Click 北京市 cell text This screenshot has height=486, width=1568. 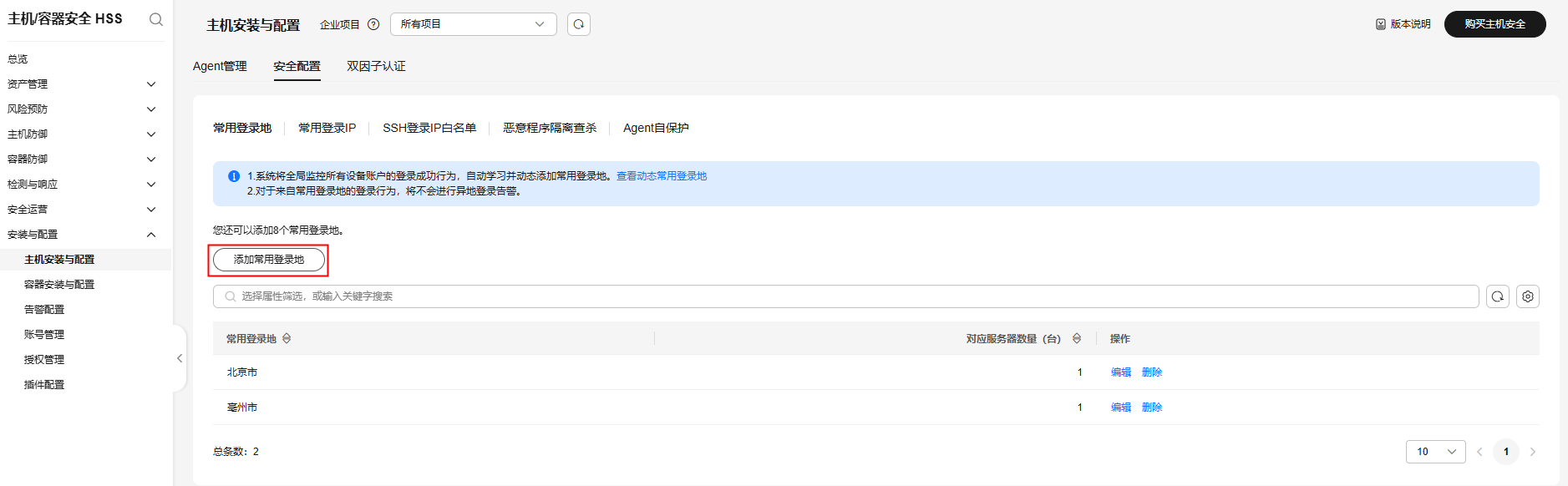[x=242, y=372]
